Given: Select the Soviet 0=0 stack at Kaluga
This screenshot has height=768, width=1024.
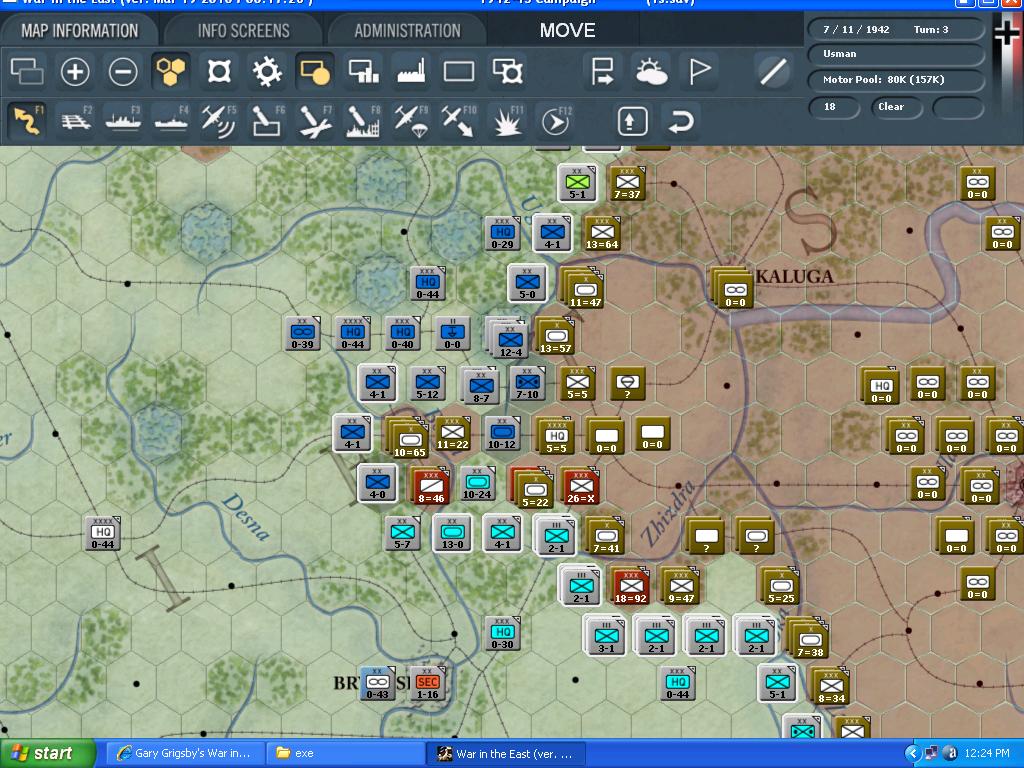Looking at the screenshot, I should (x=733, y=288).
